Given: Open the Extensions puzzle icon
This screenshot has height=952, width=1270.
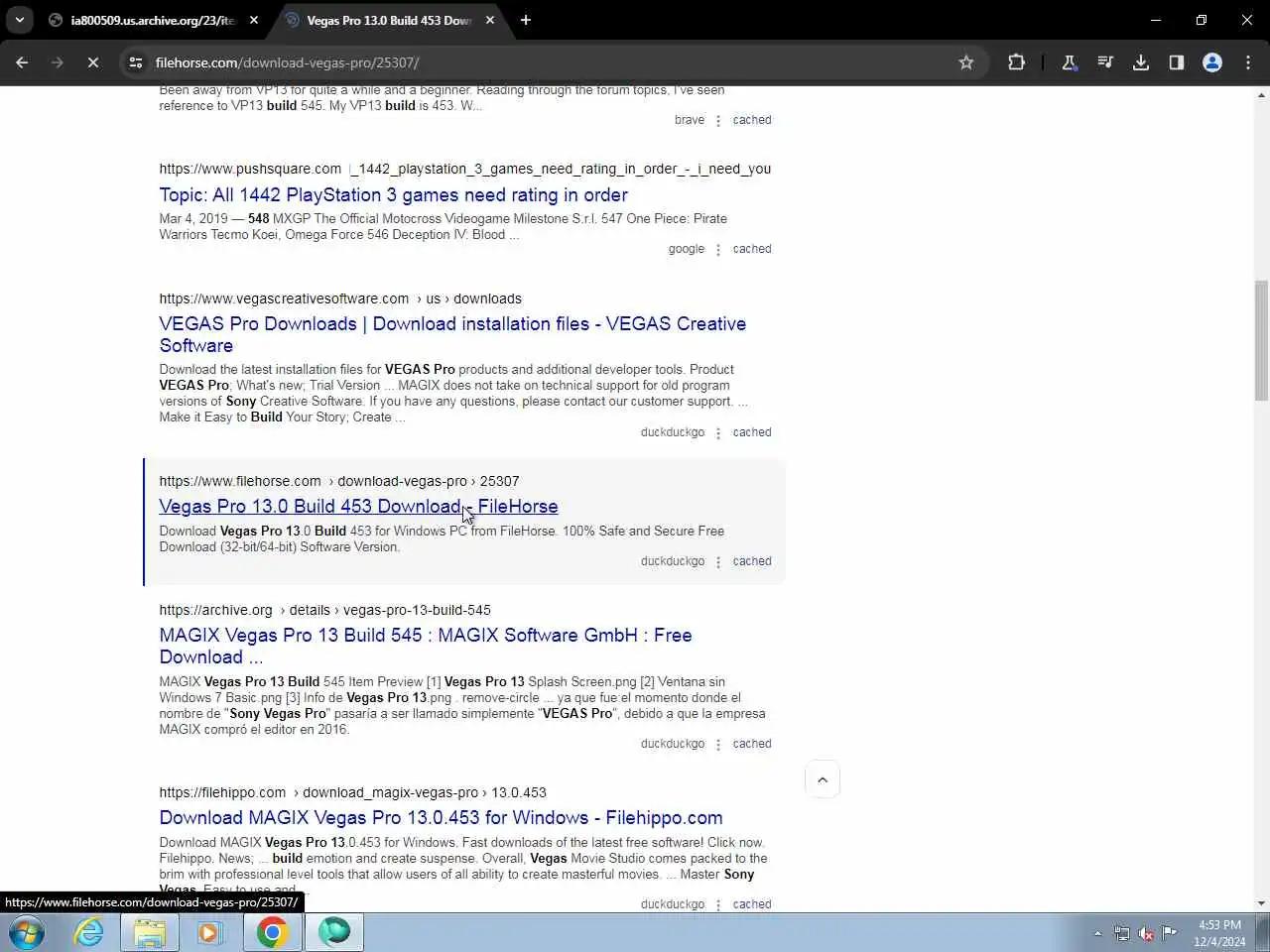Looking at the screenshot, I should [1016, 62].
